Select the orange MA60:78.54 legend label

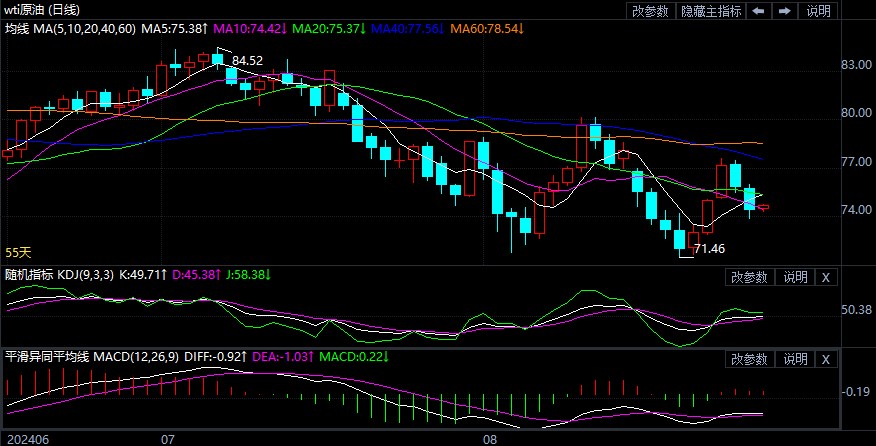(489, 29)
